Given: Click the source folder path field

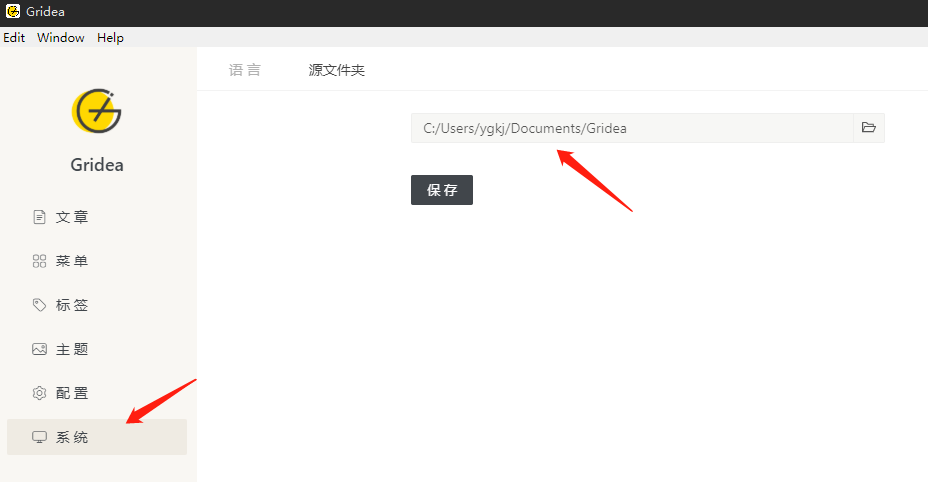Looking at the screenshot, I should (x=632, y=128).
